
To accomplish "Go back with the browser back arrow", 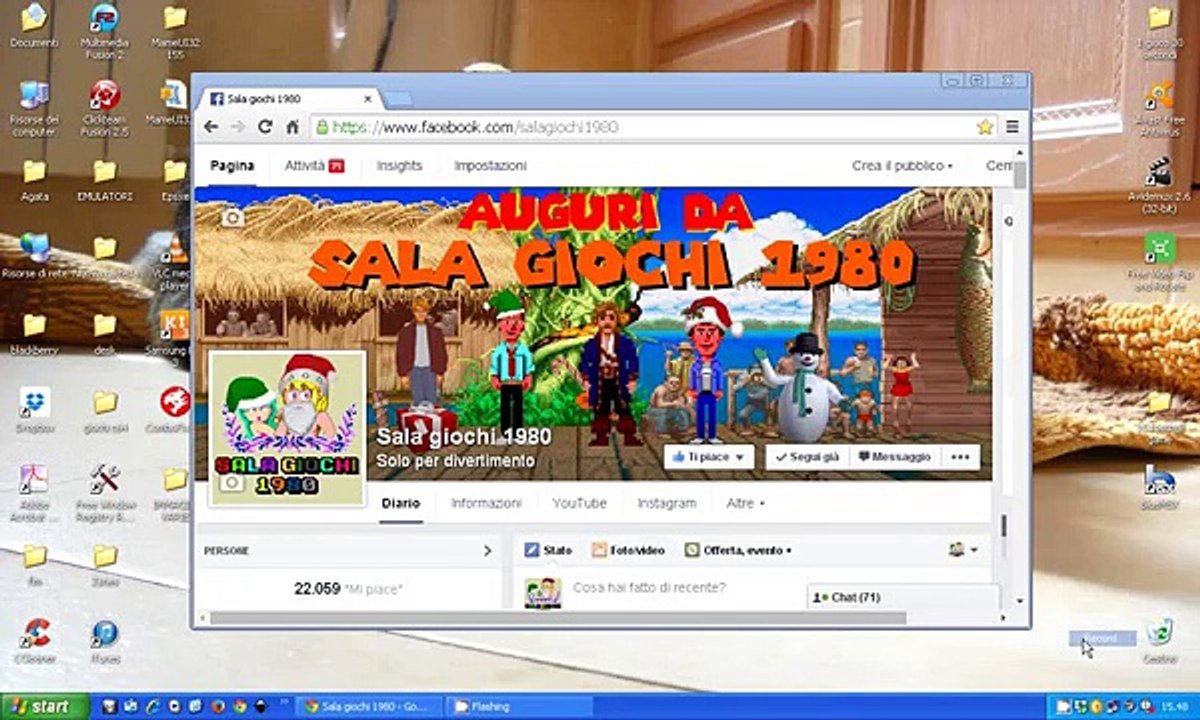I will [211, 127].
